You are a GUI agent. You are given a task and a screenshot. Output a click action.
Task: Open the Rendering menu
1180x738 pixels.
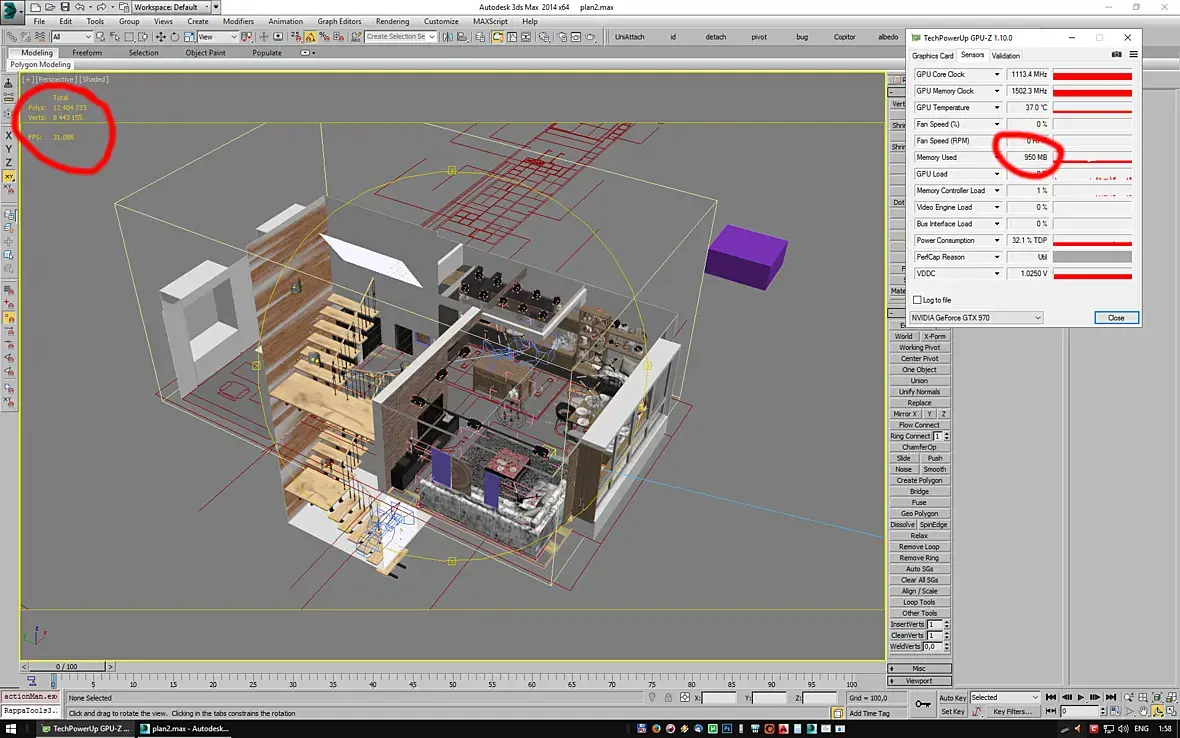point(392,21)
